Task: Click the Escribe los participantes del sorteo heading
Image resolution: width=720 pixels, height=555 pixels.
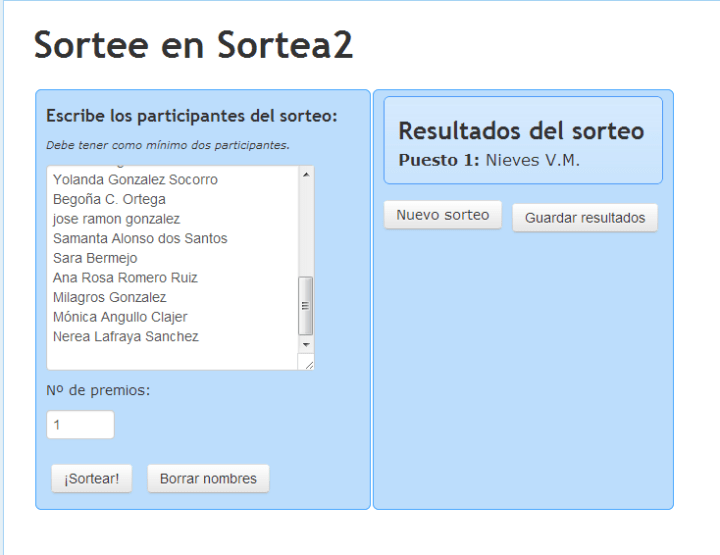Action: (192, 116)
